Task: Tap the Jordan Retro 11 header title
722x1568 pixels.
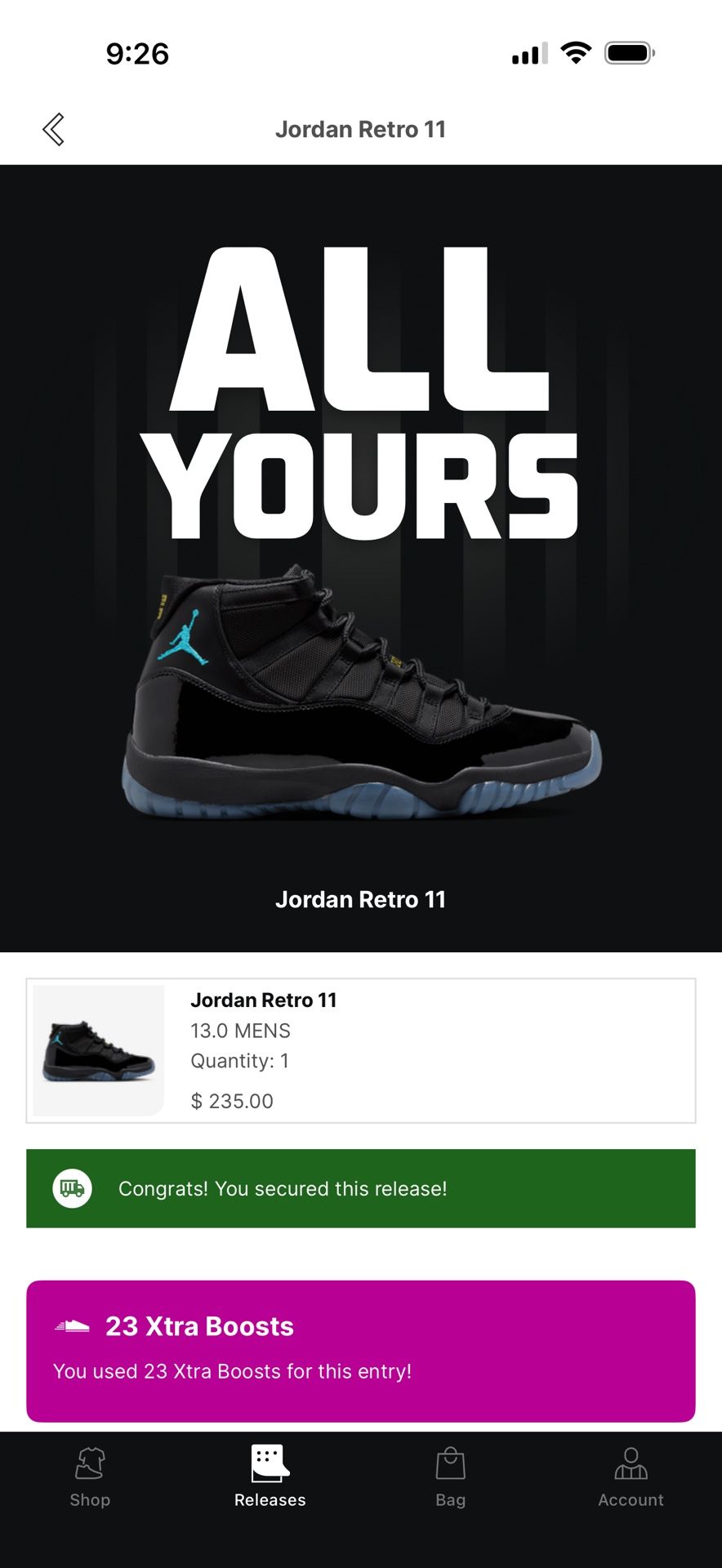Action: coord(361,129)
